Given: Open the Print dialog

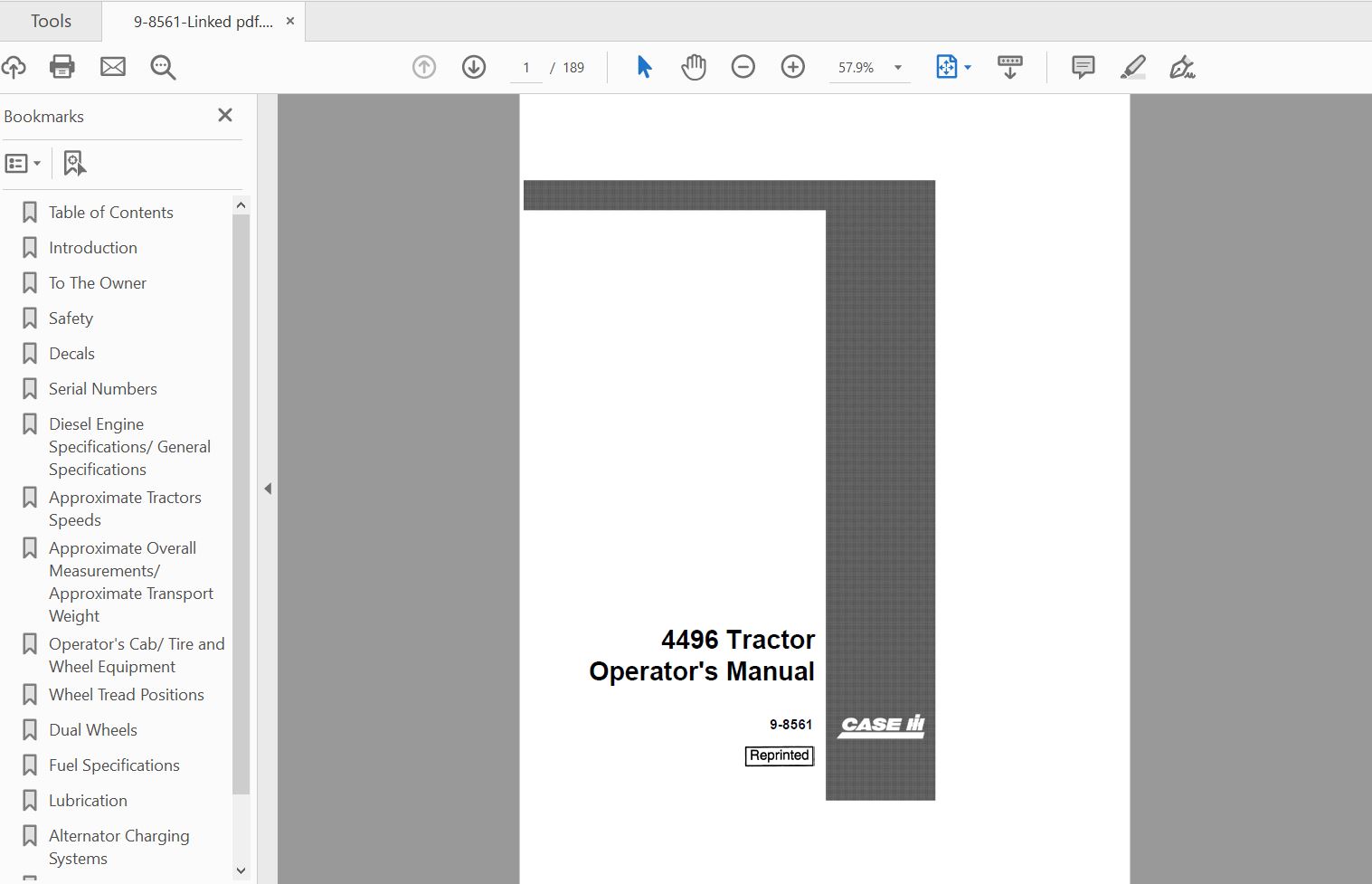Looking at the screenshot, I should (x=62, y=66).
